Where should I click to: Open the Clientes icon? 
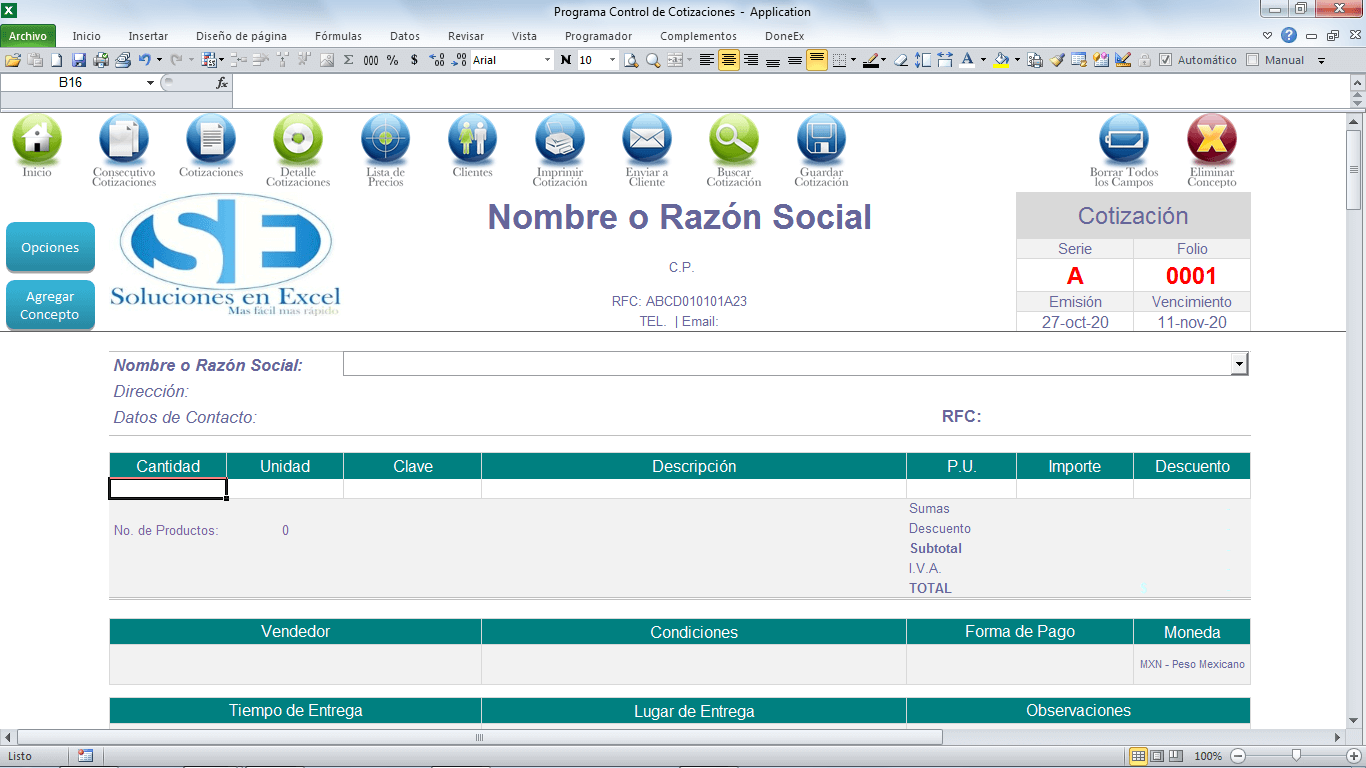click(472, 139)
